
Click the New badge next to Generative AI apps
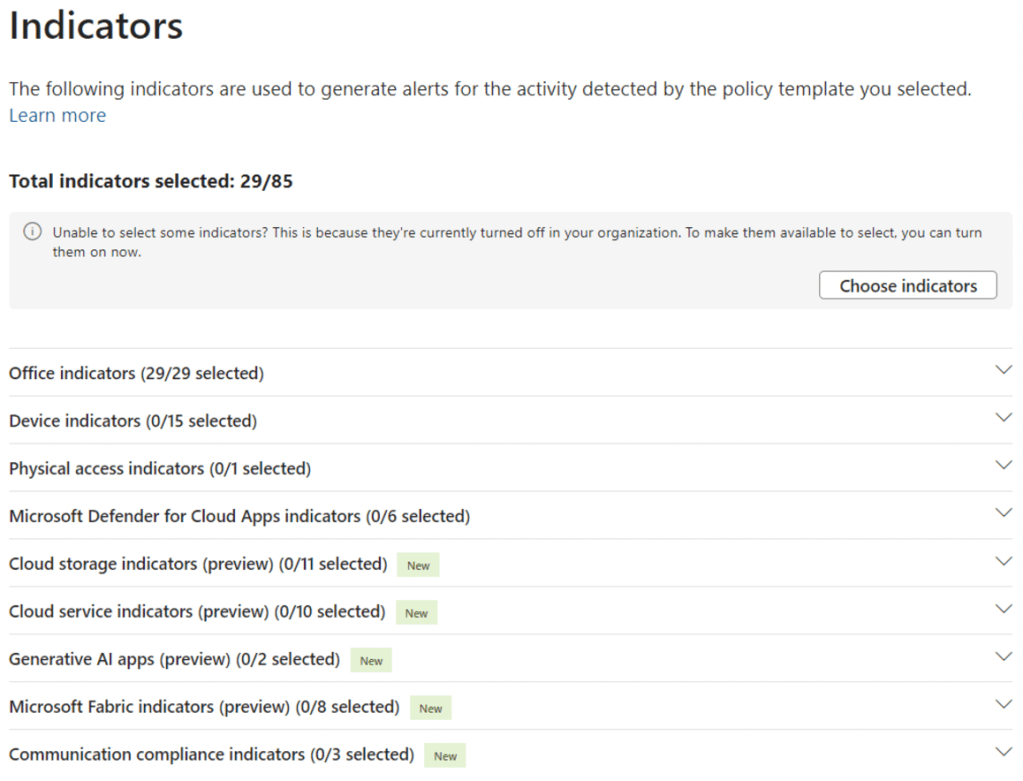[371, 661]
